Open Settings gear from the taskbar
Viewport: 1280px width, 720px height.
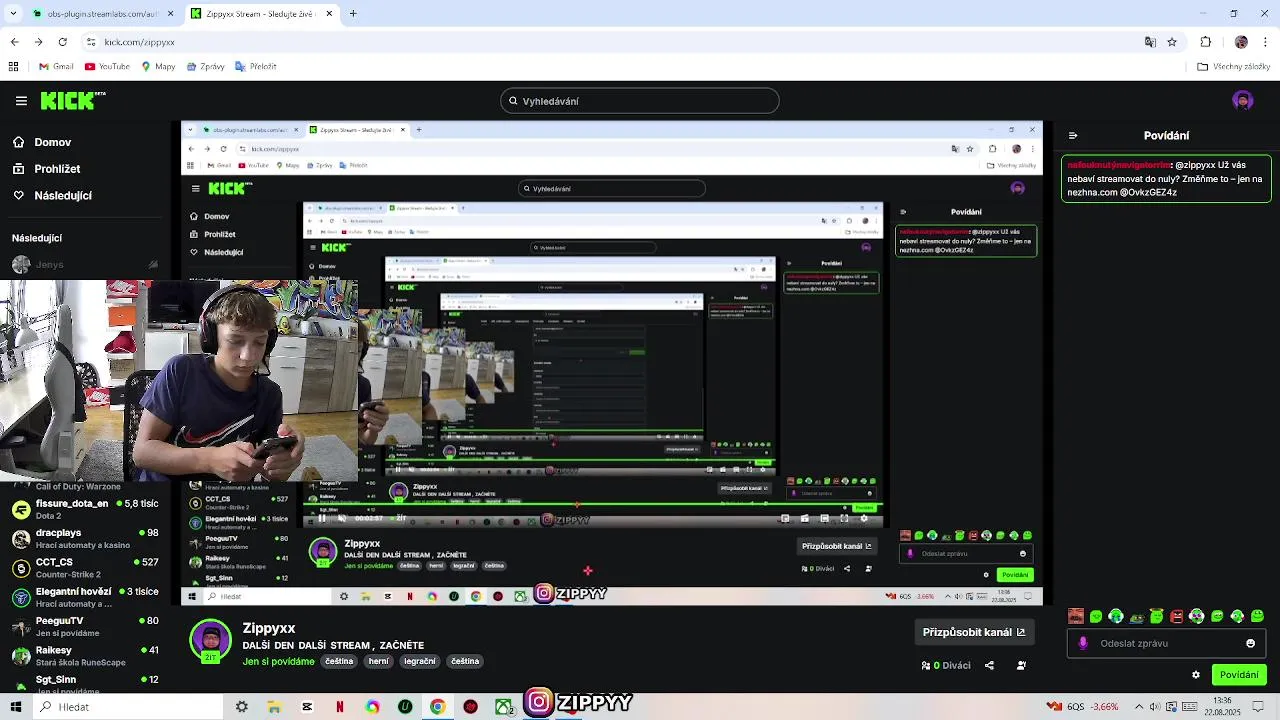pyautogui.click(x=241, y=706)
